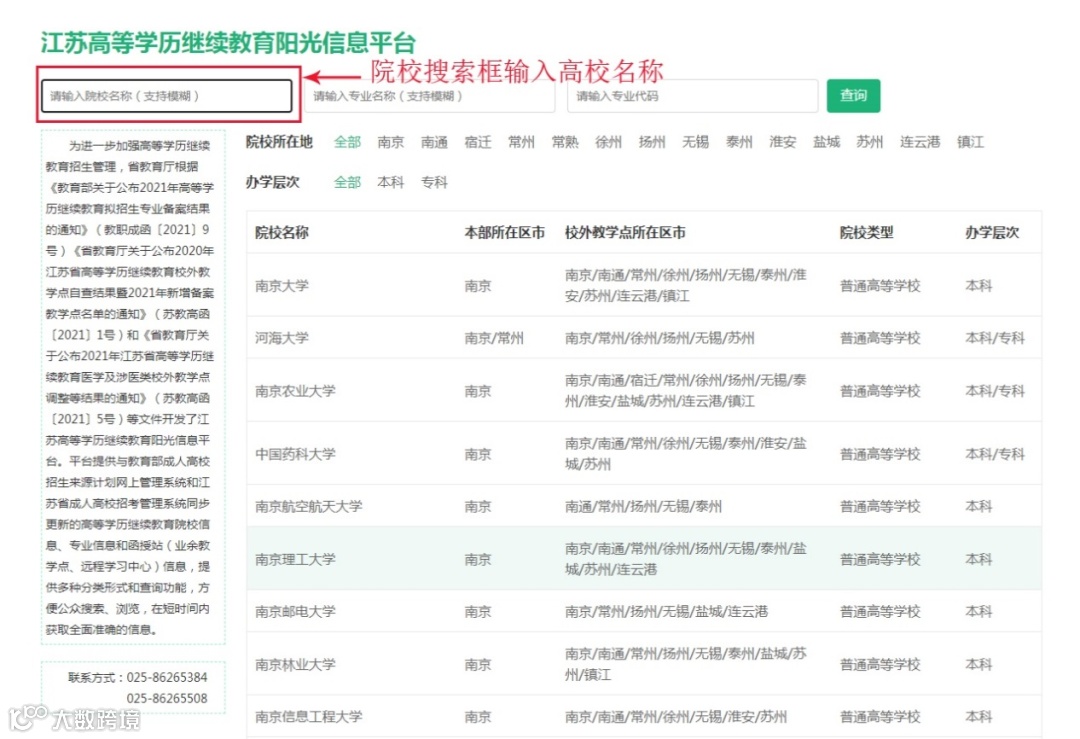Open the 南京邮电大学 row
1080x739 pixels.
coord(644,612)
